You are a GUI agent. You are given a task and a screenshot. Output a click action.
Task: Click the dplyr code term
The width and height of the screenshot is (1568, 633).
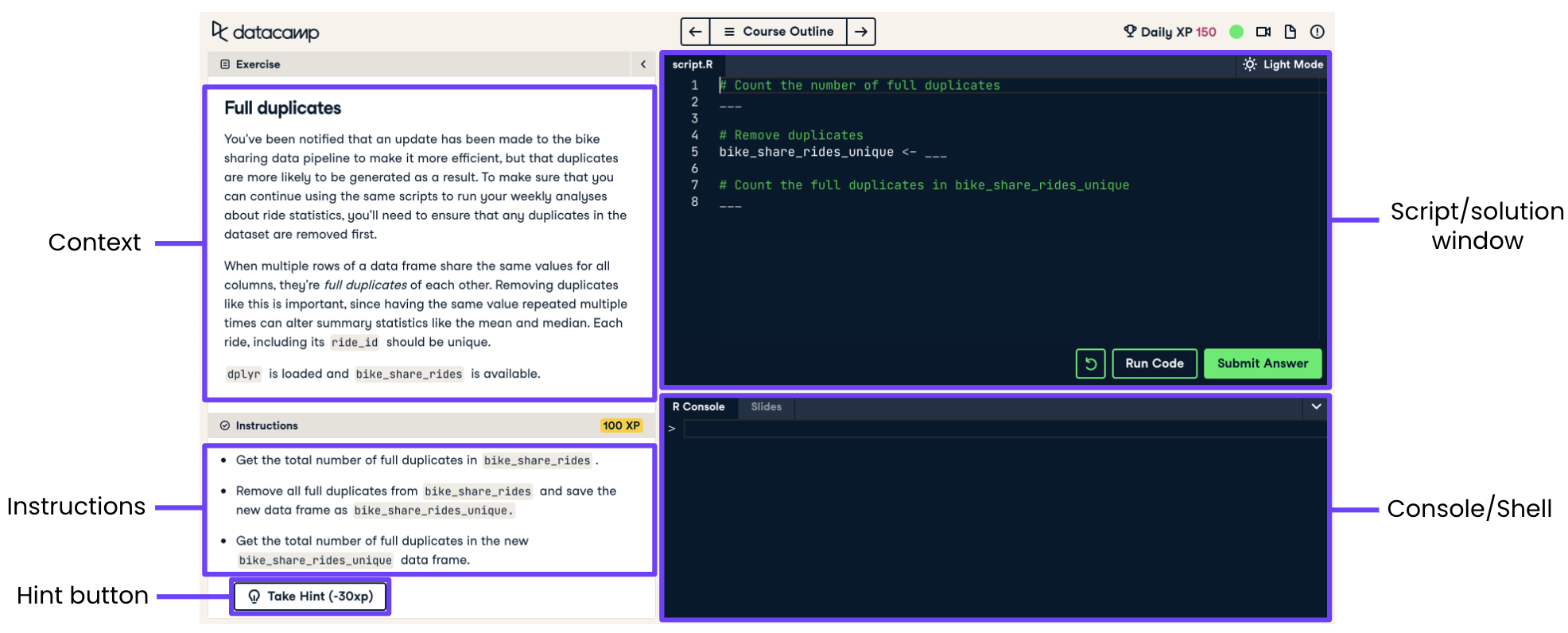click(243, 375)
